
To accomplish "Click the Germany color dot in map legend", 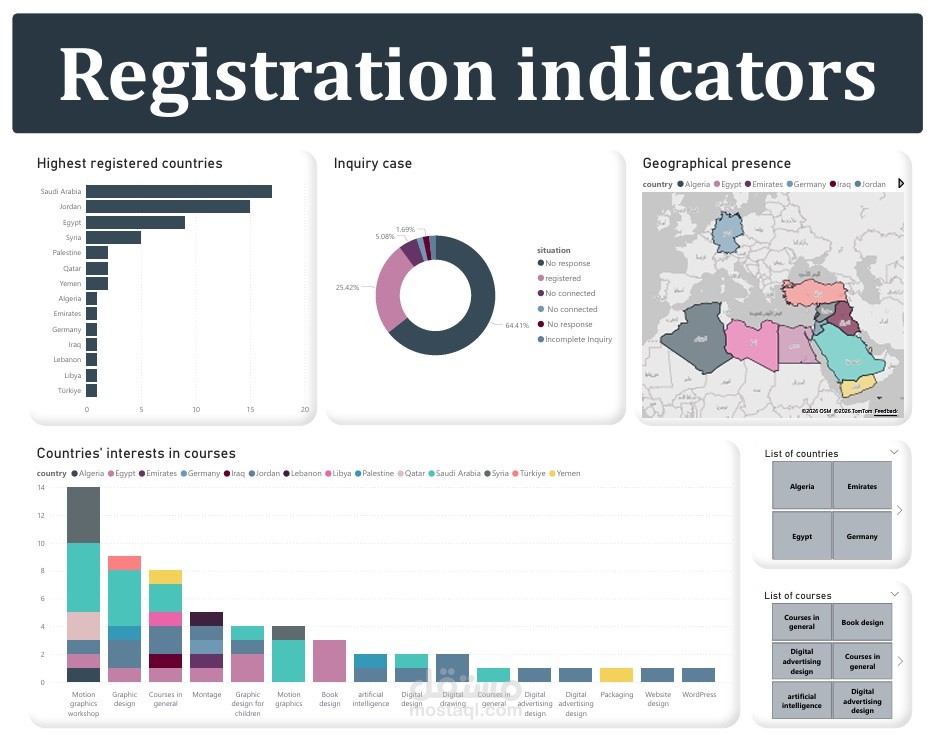I will 791,184.
